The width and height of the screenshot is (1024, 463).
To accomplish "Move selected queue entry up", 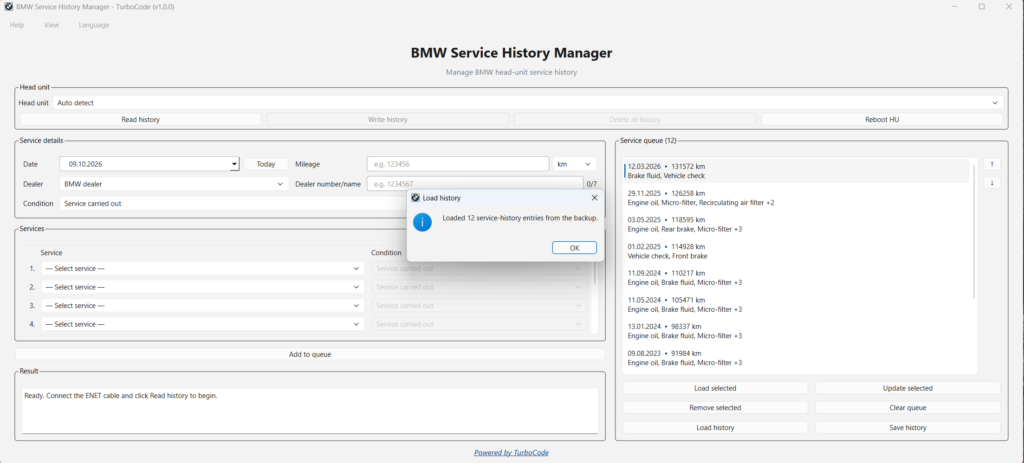I will pos(991,163).
